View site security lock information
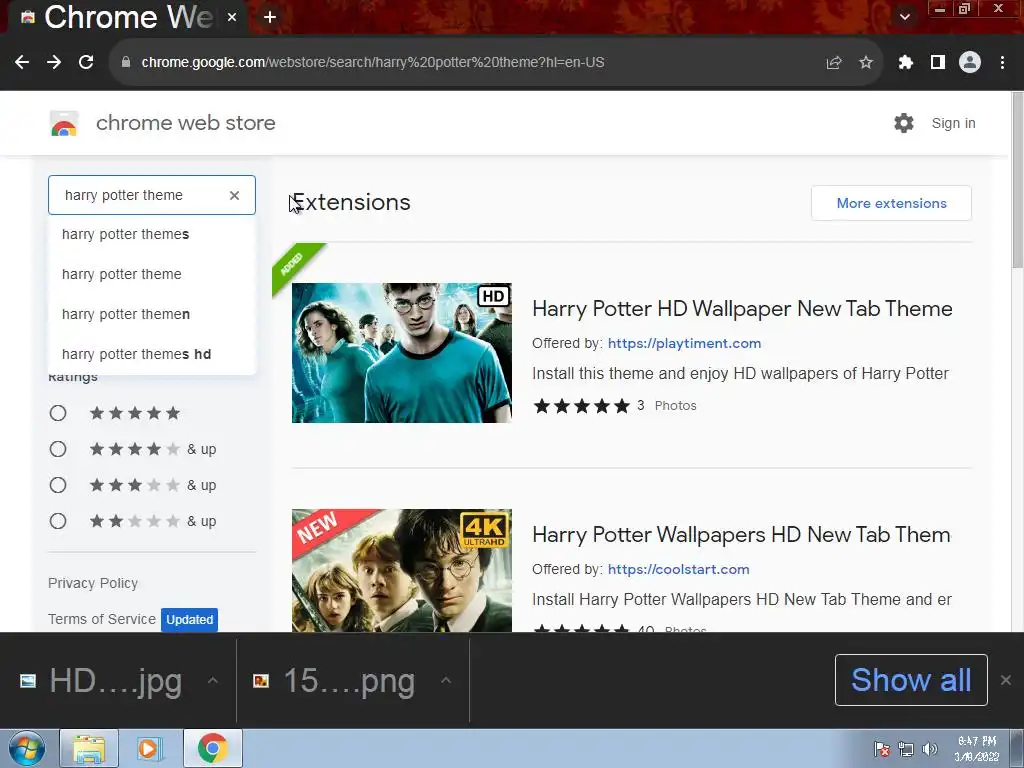The height and width of the screenshot is (768, 1024). pos(126,62)
